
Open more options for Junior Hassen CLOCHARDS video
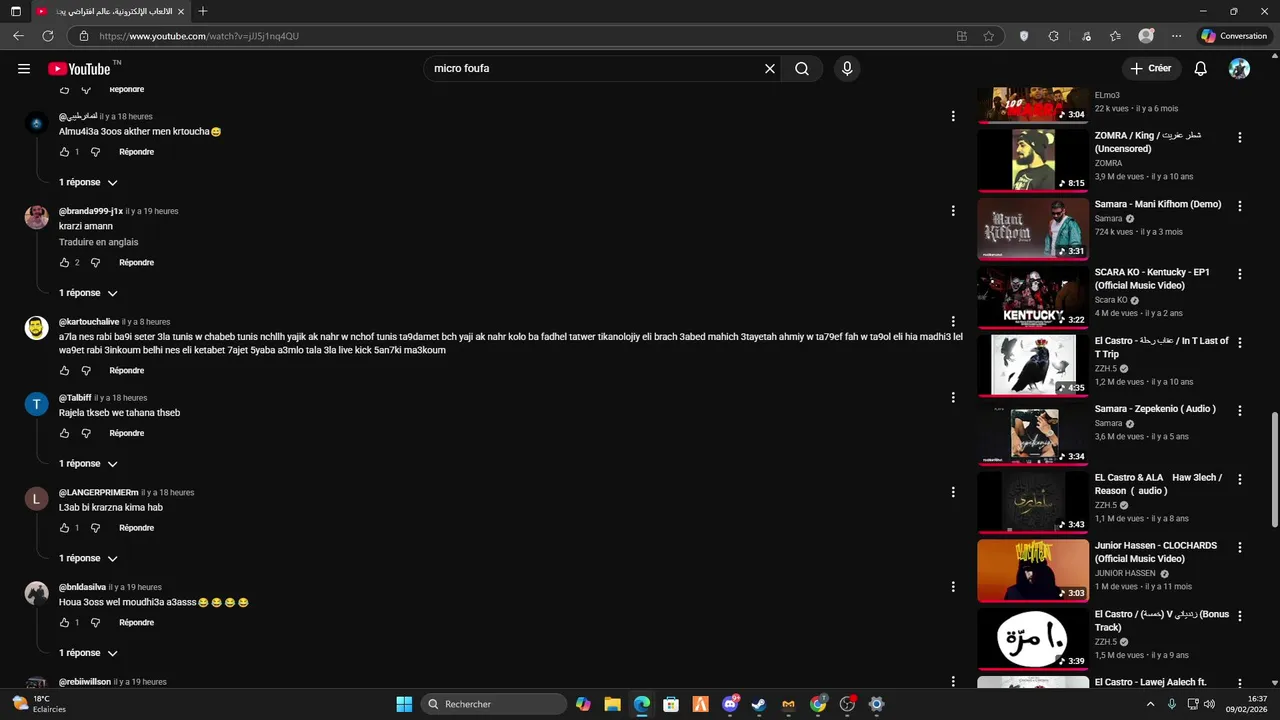(1240, 548)
